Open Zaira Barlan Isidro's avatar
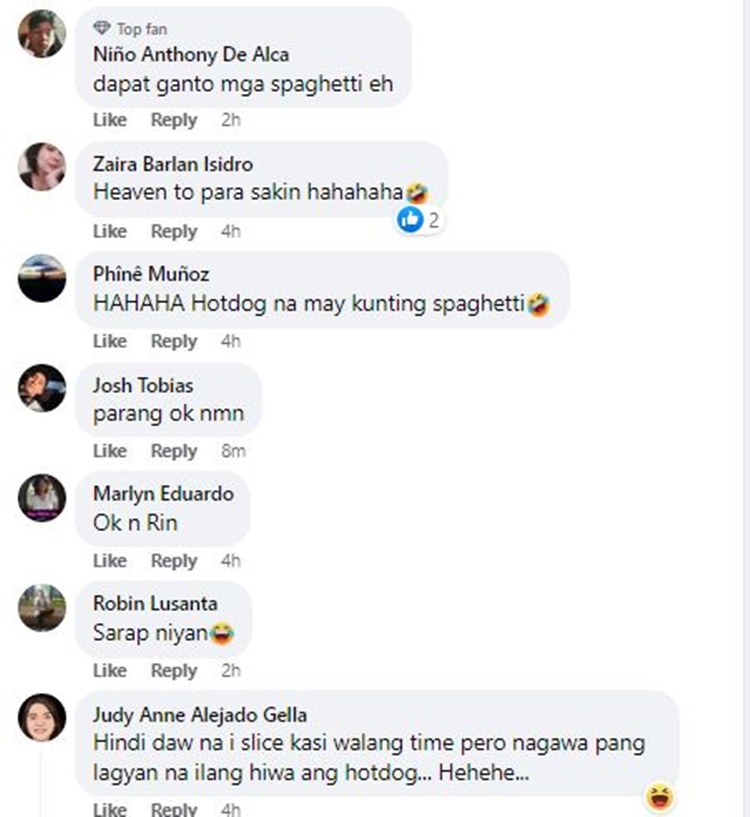 tap(42, 167)
